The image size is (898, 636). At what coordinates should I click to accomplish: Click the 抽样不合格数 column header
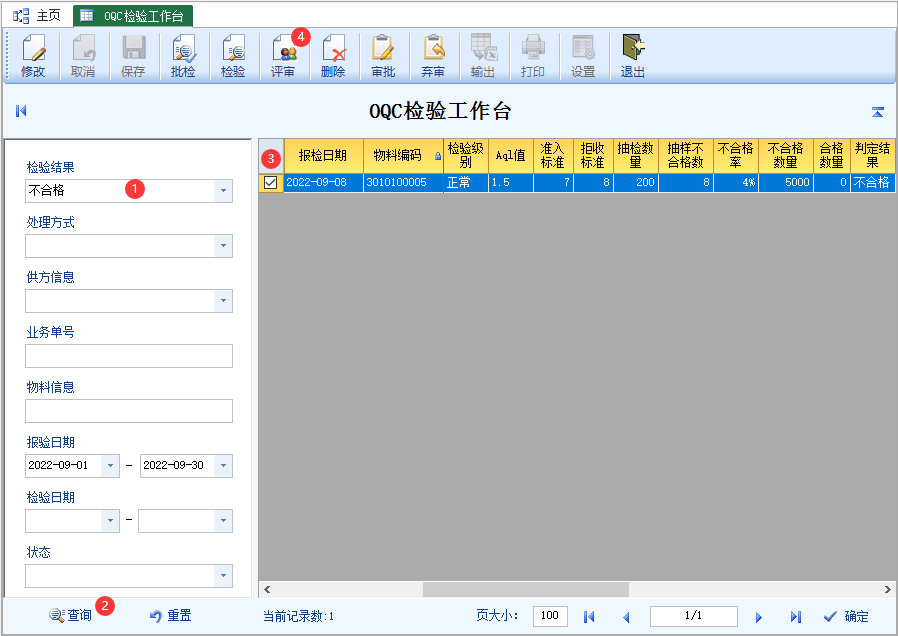pyautogui.click(x=686, y=156)
